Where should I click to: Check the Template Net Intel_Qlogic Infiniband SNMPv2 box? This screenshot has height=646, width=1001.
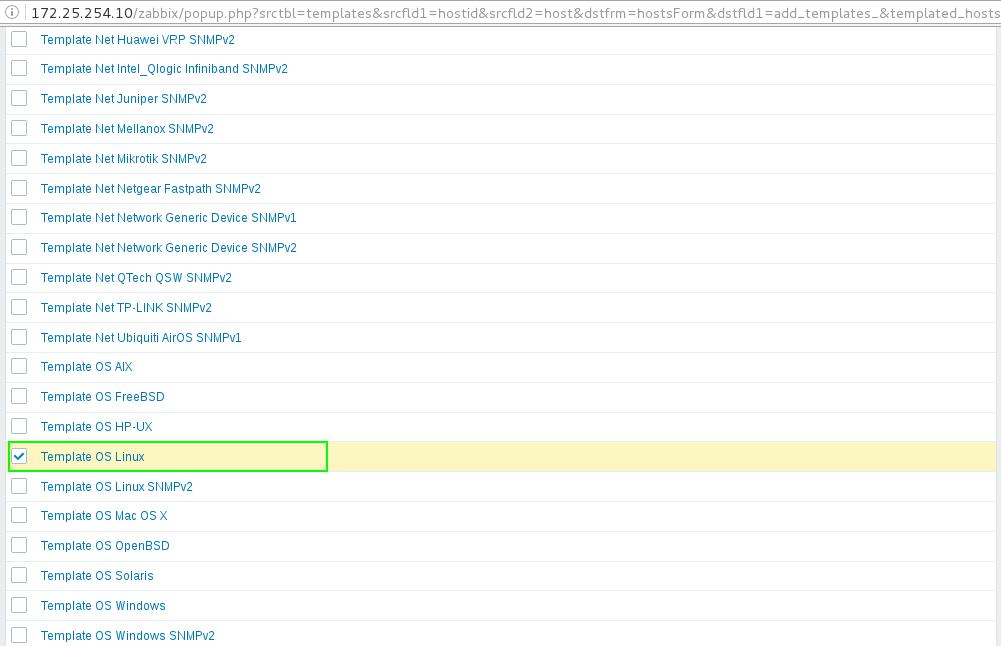(19, 68)
